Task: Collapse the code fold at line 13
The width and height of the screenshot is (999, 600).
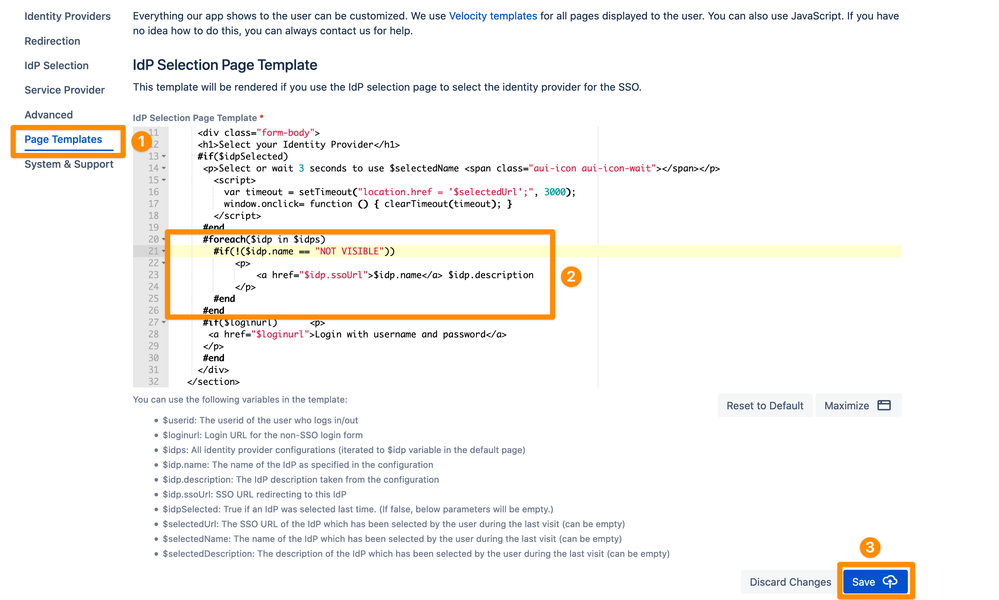Action: (164, 157)
